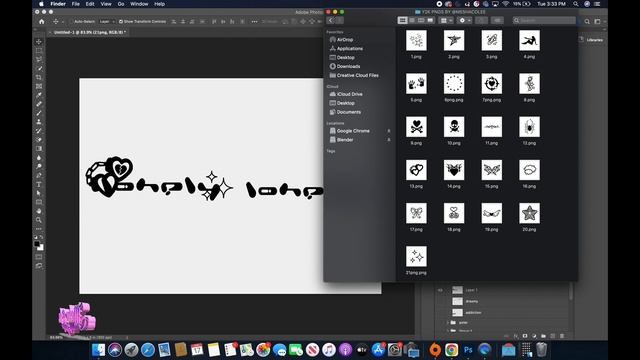The width and height of the screenshot is (640, 360).
Task: Open more align options ellipsis
Action: (x=254, y=21)
